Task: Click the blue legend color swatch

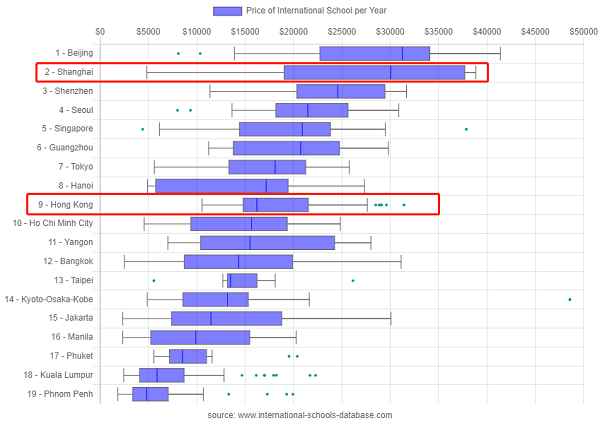Action: point(227,10)
